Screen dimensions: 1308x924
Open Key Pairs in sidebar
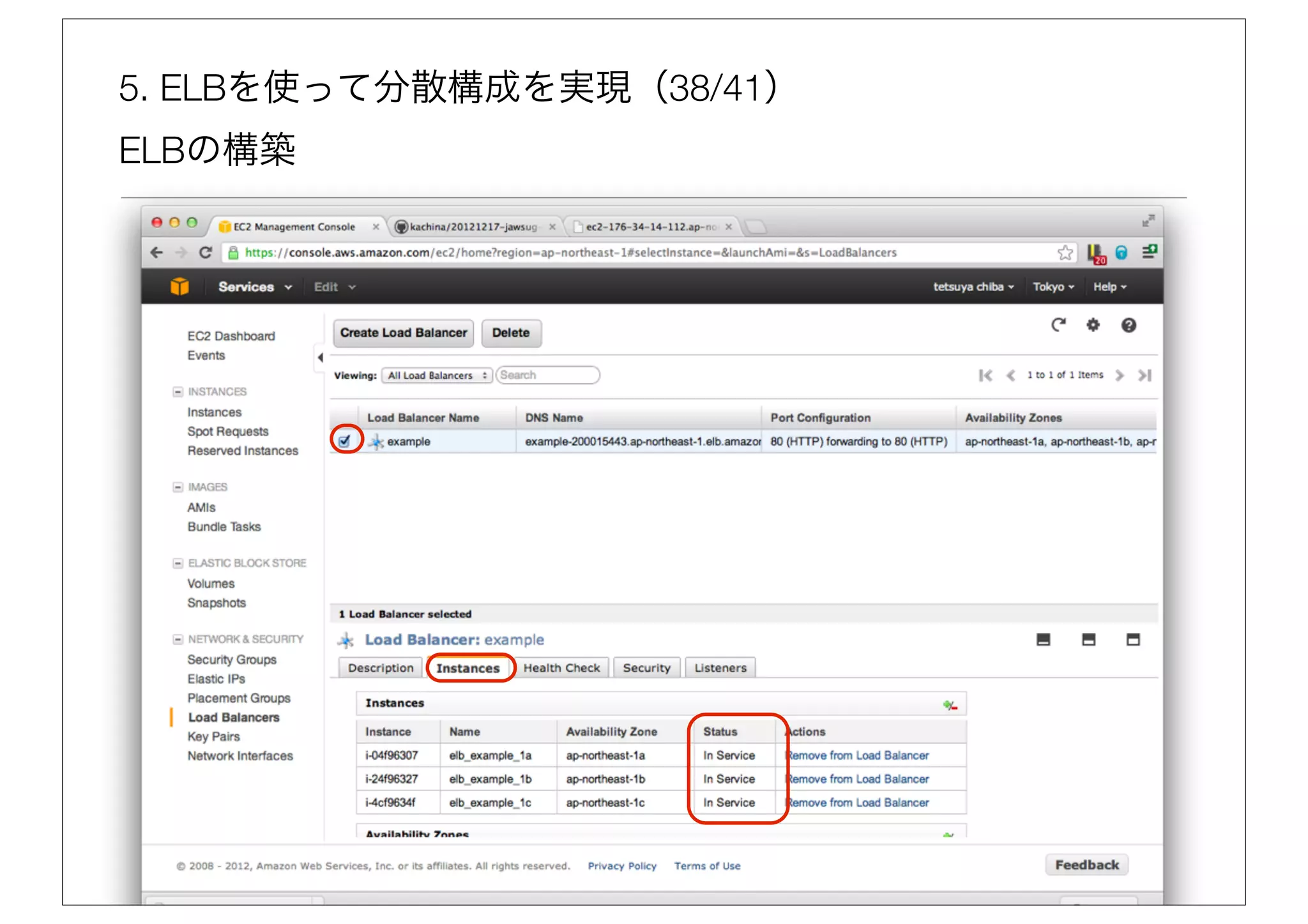(x=213, y=736)
